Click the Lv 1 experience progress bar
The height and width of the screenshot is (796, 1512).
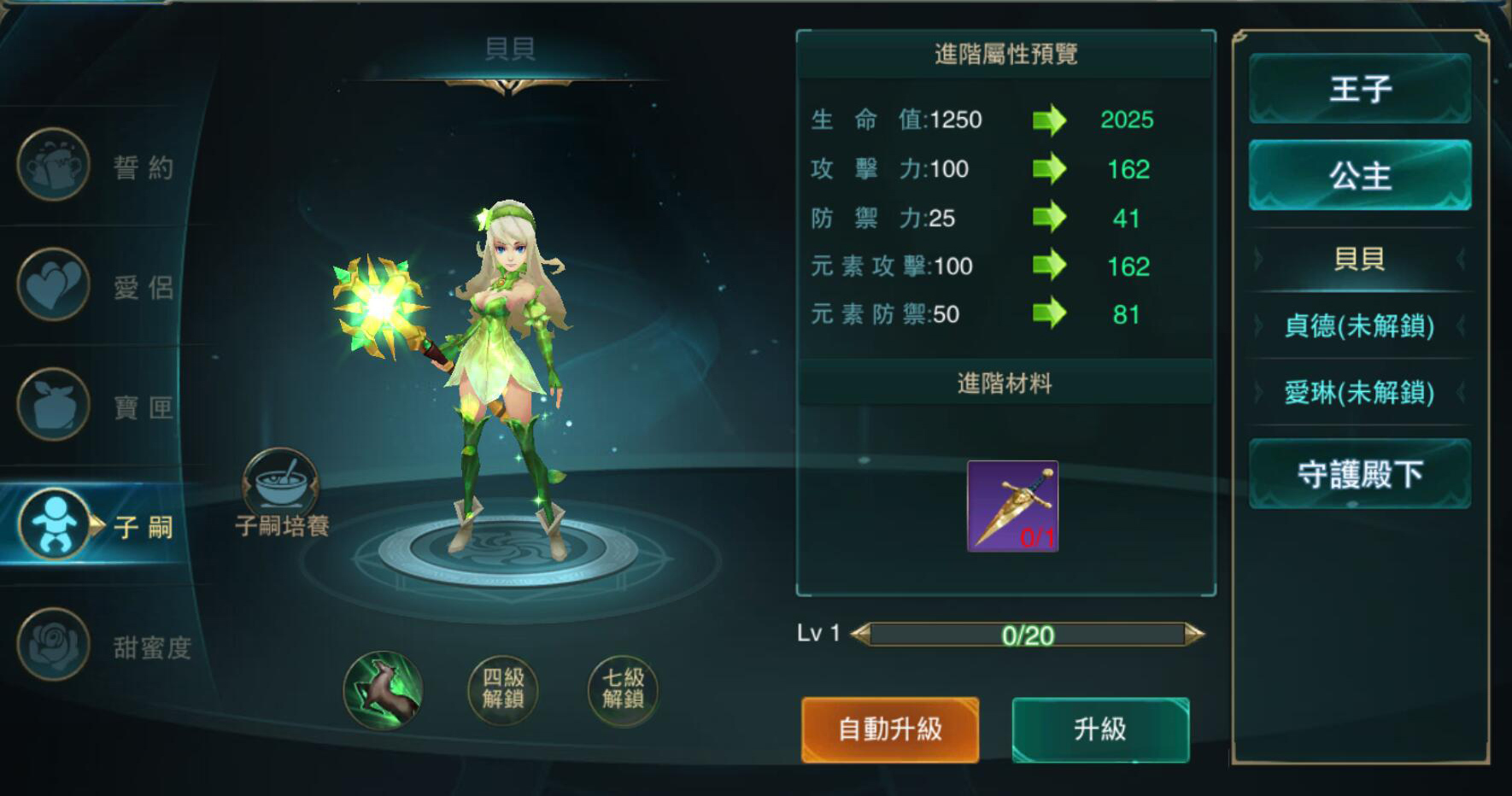pos(1028,635)
